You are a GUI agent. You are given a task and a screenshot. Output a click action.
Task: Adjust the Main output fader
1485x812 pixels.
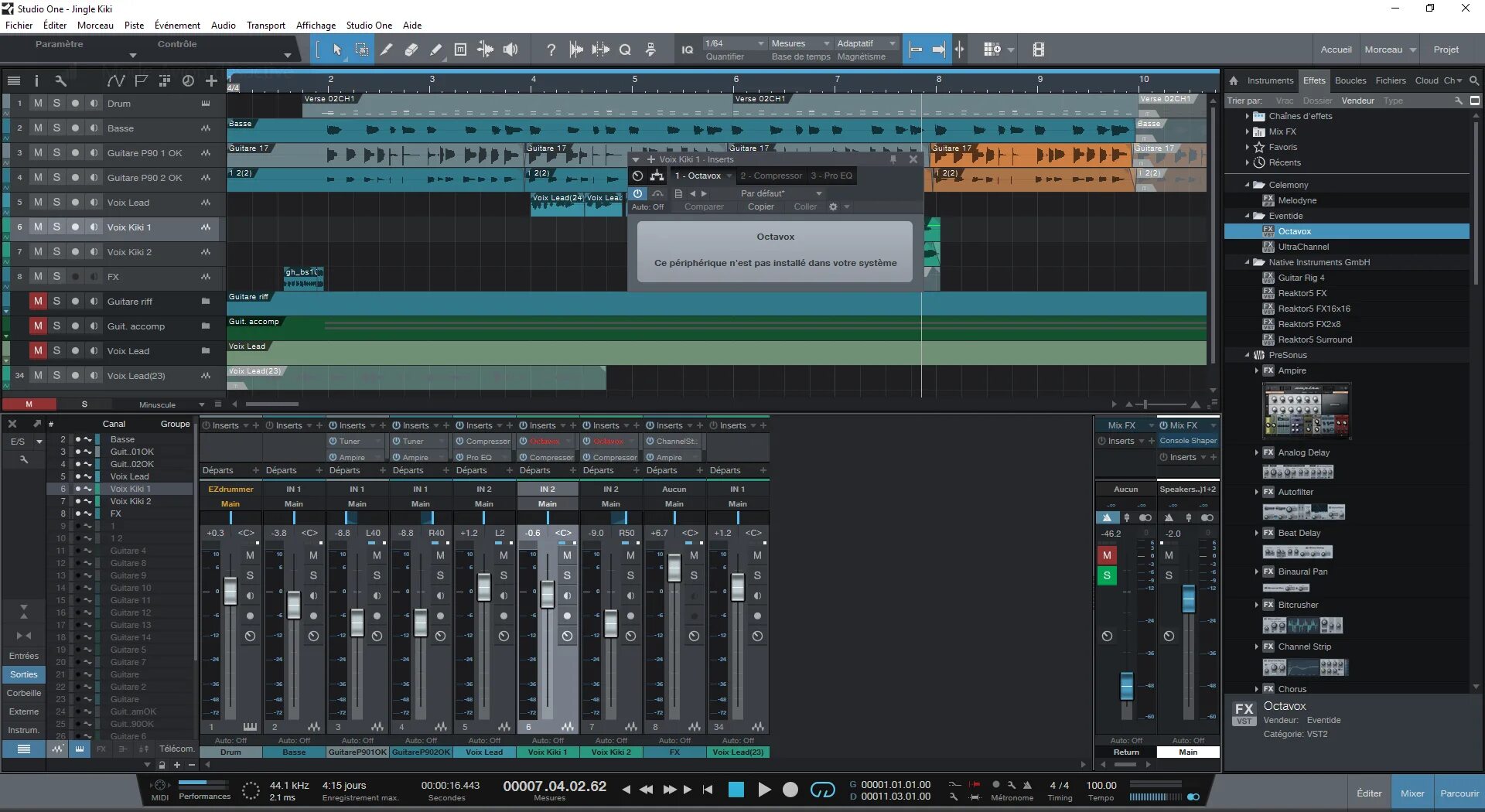click(1188, 599)
